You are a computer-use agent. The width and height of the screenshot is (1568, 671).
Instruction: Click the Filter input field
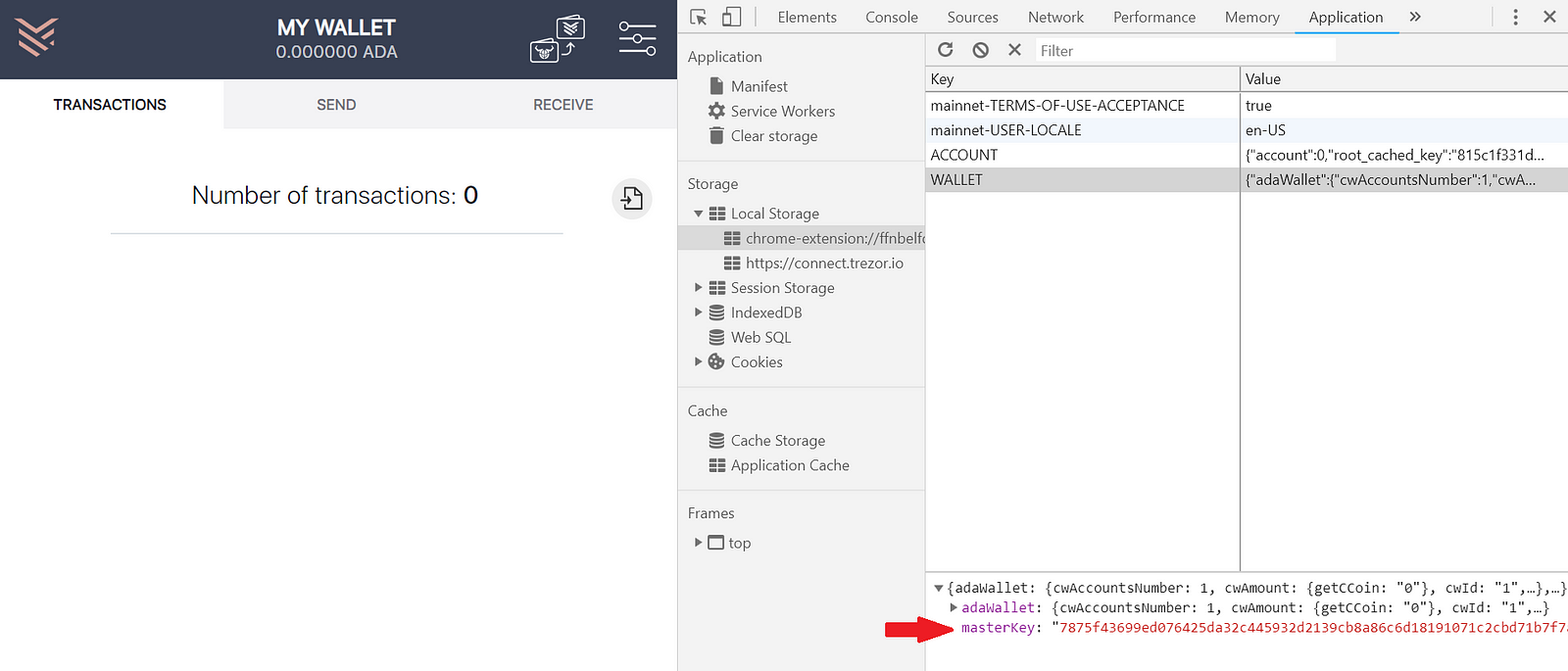pyautogui.click(x=1186, y=50)
